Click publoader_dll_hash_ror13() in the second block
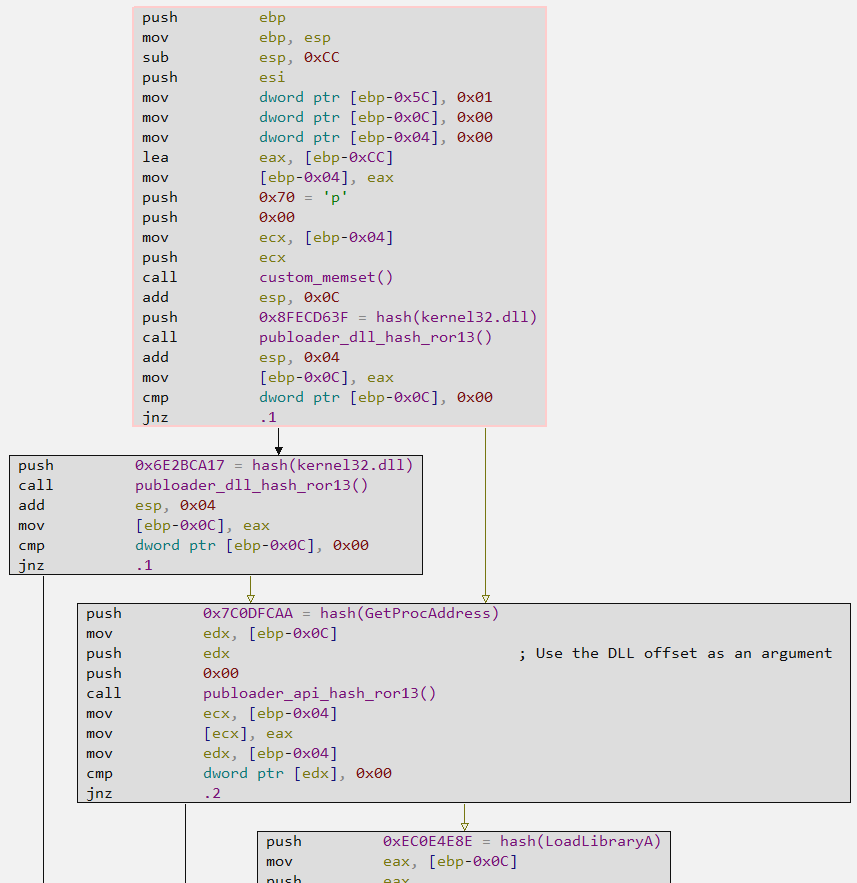This screenshot has width=857, height=883. coord(252,485)
